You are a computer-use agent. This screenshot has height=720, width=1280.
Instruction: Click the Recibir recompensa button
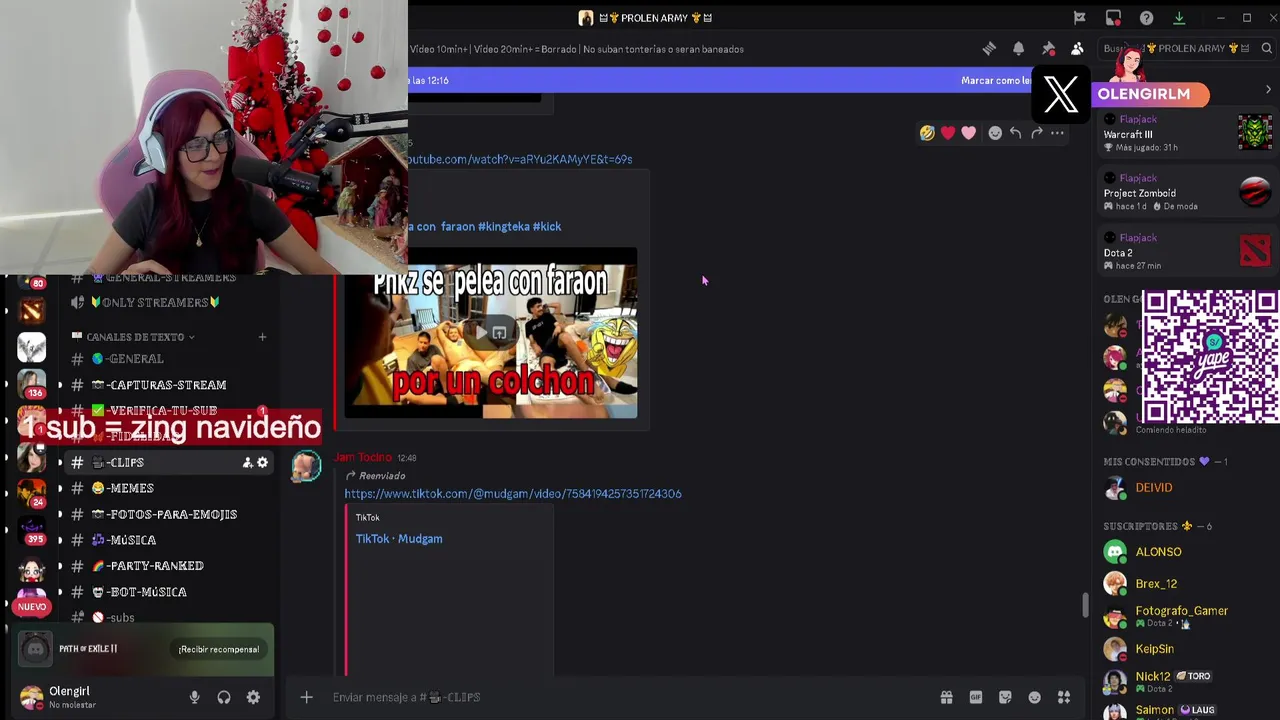[219, 649]
